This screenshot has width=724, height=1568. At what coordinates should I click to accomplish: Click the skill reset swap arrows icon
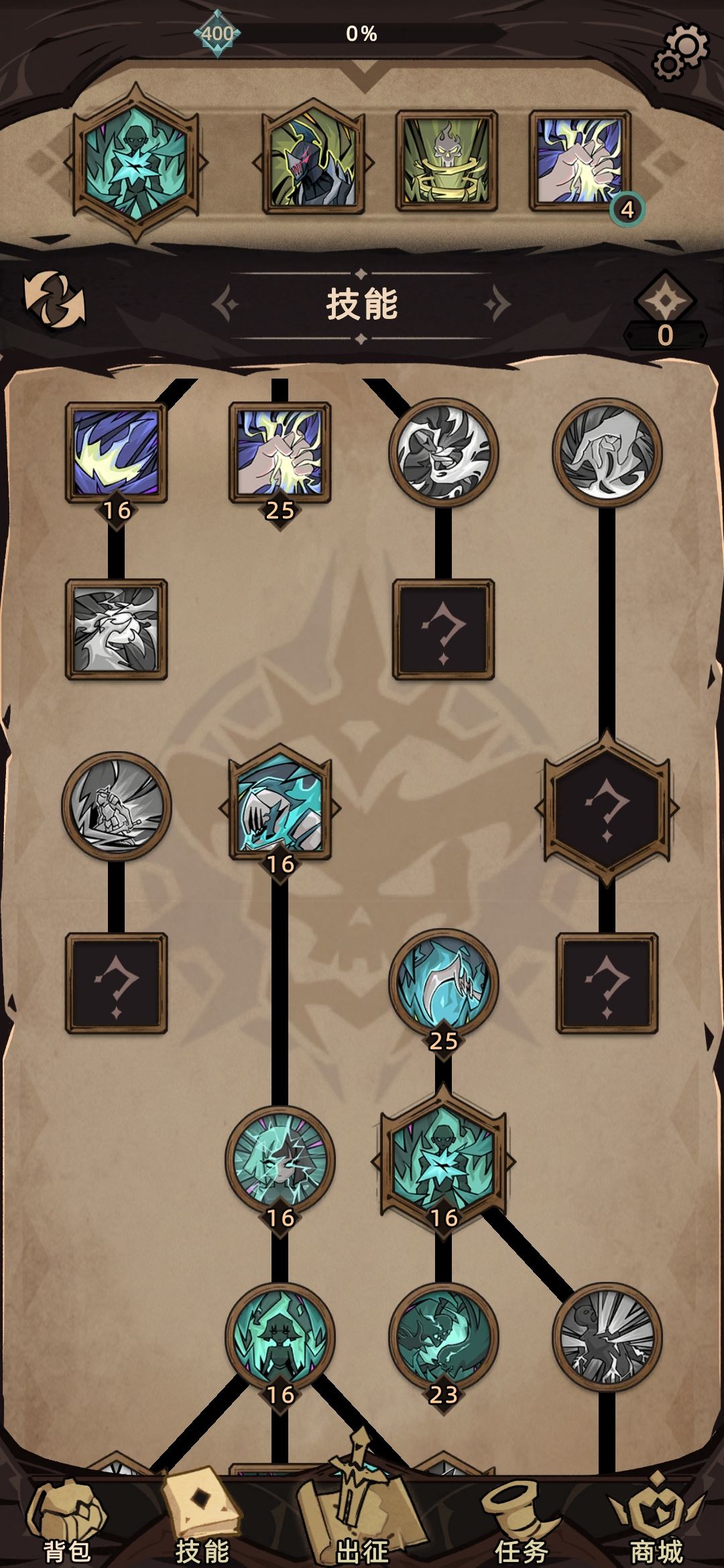[x=55, y=303]
